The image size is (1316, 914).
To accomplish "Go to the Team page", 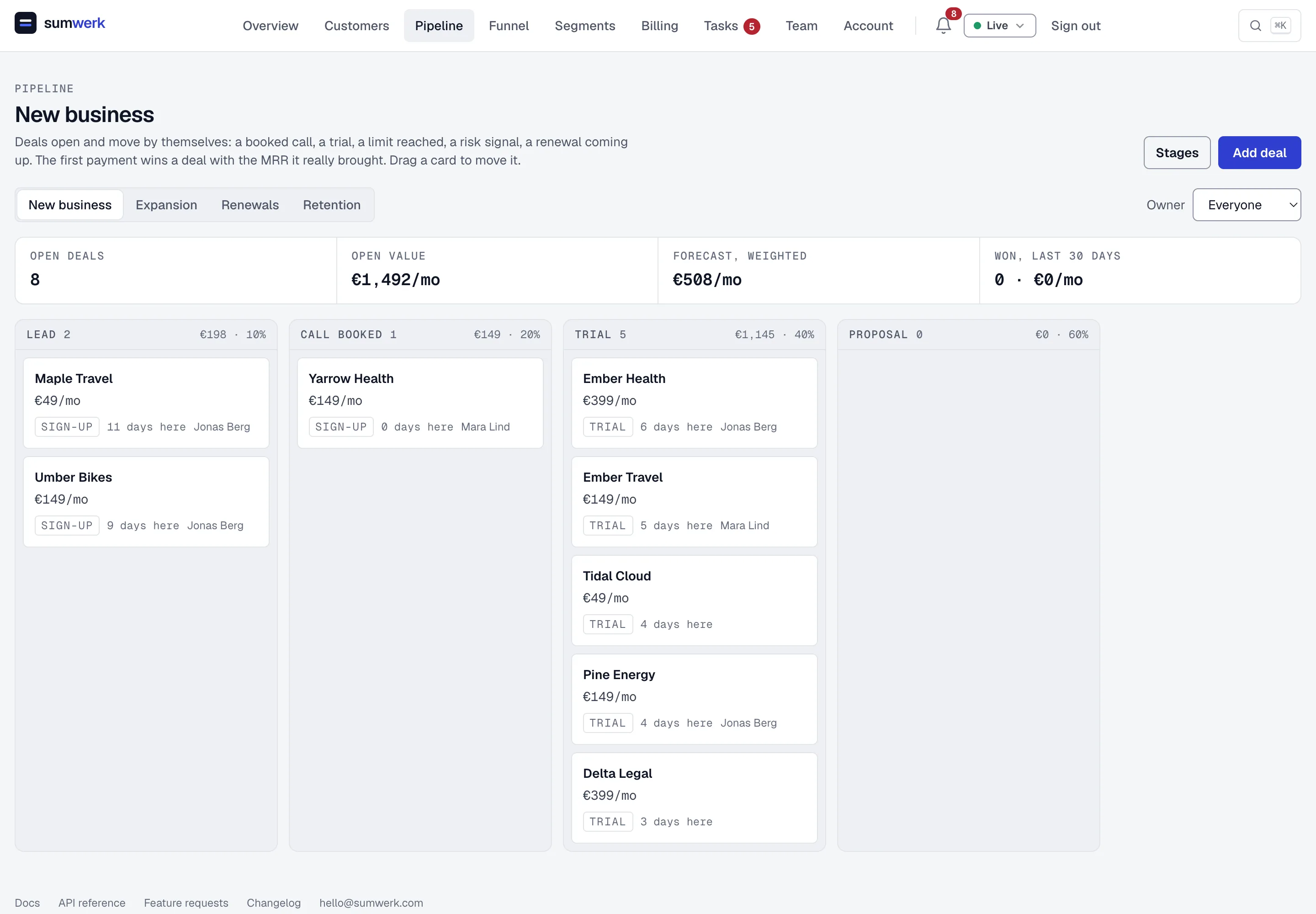I will (801, 26).
